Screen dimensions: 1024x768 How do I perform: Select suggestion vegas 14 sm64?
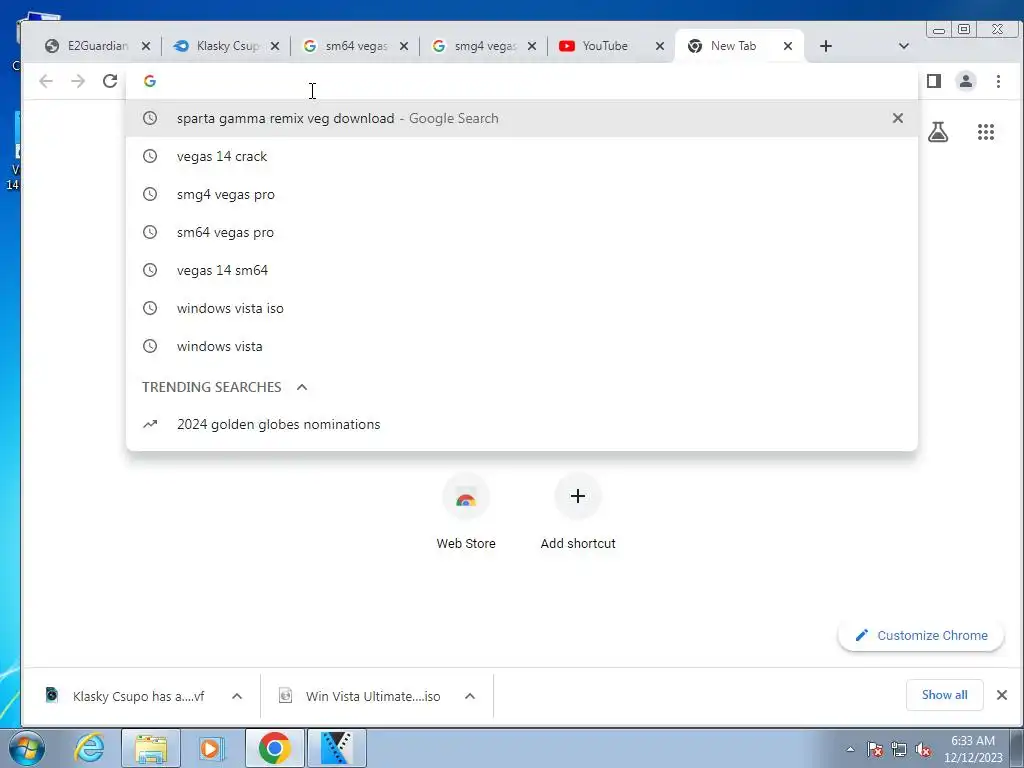521,270
